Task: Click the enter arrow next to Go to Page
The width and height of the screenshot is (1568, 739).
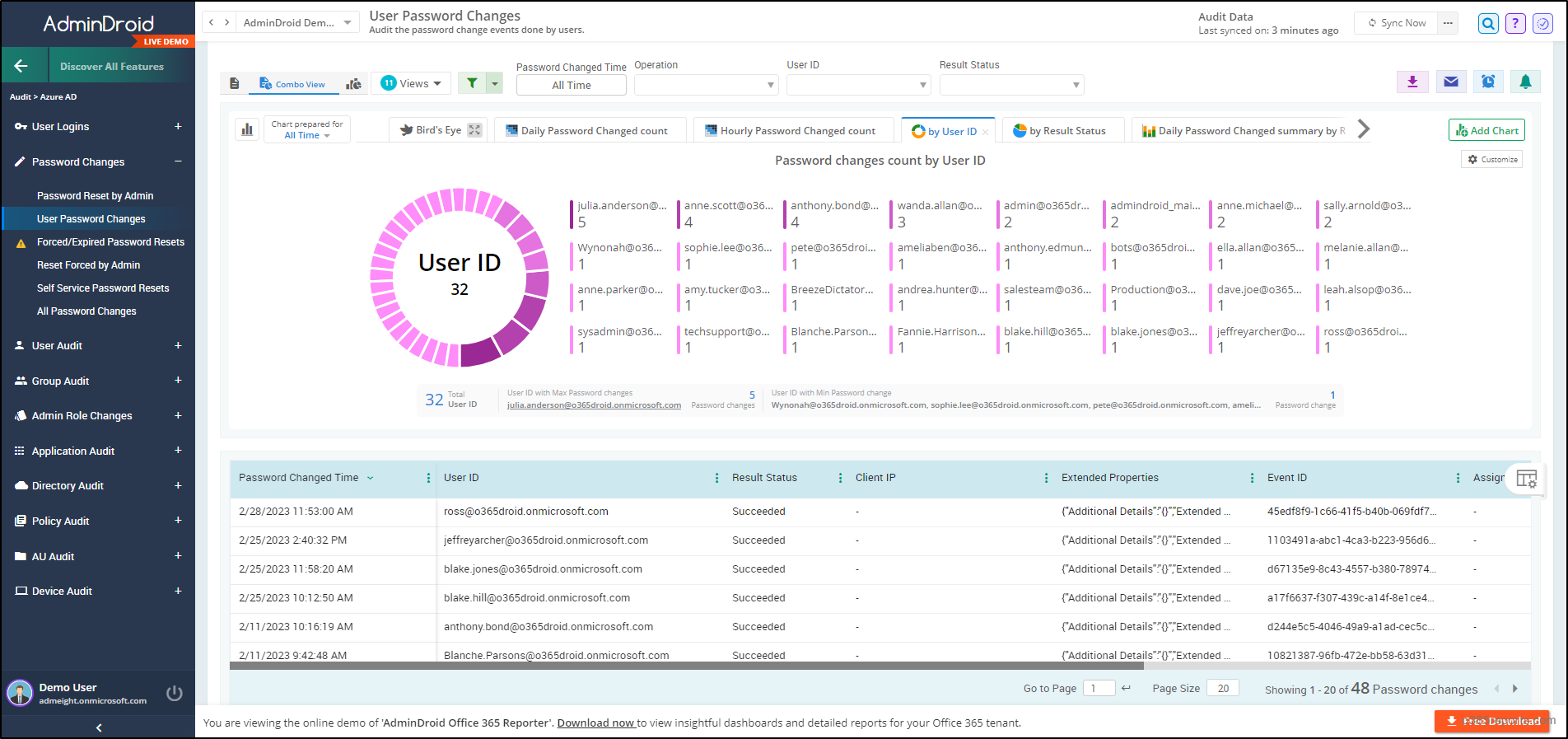Action: [x=1126, y=688]
